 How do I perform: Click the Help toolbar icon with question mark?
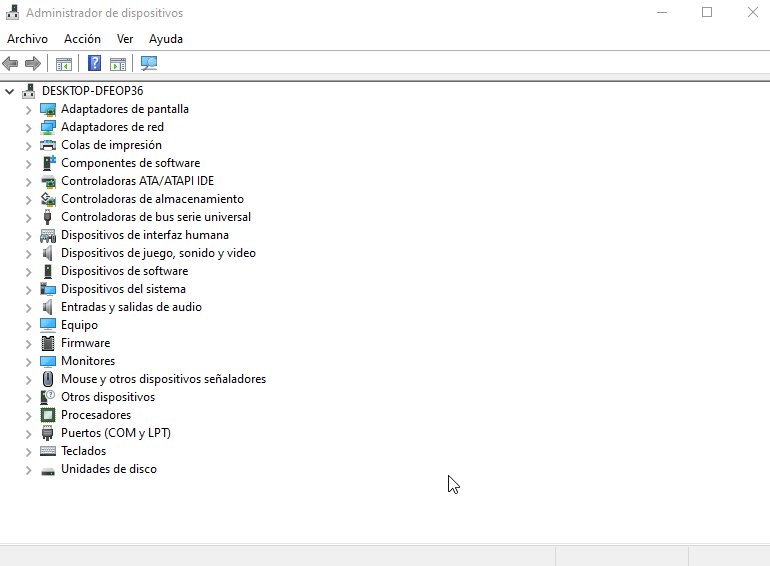coord(94,64)
